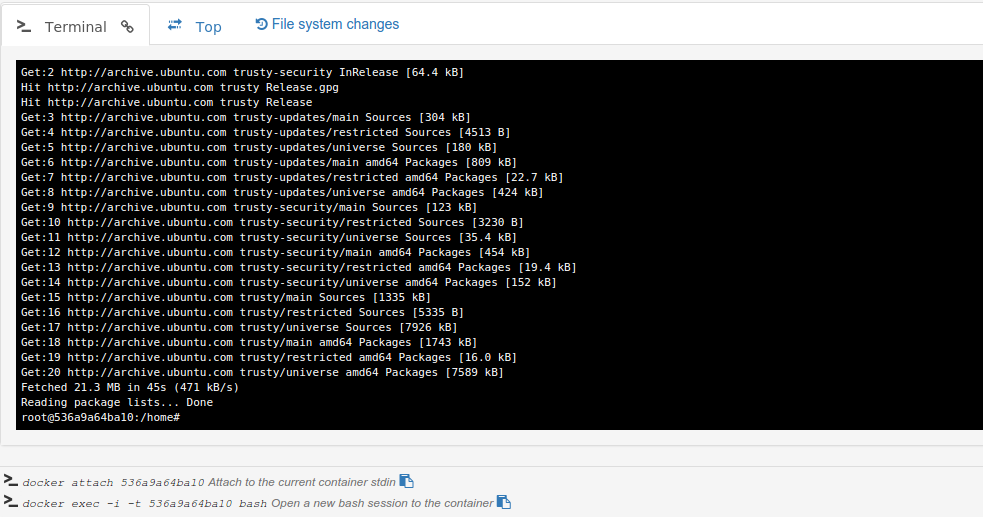Click the Get:20 trusty/universe amd64 Packages line
This screenshot has width=983, height=517.
[262, 372]
